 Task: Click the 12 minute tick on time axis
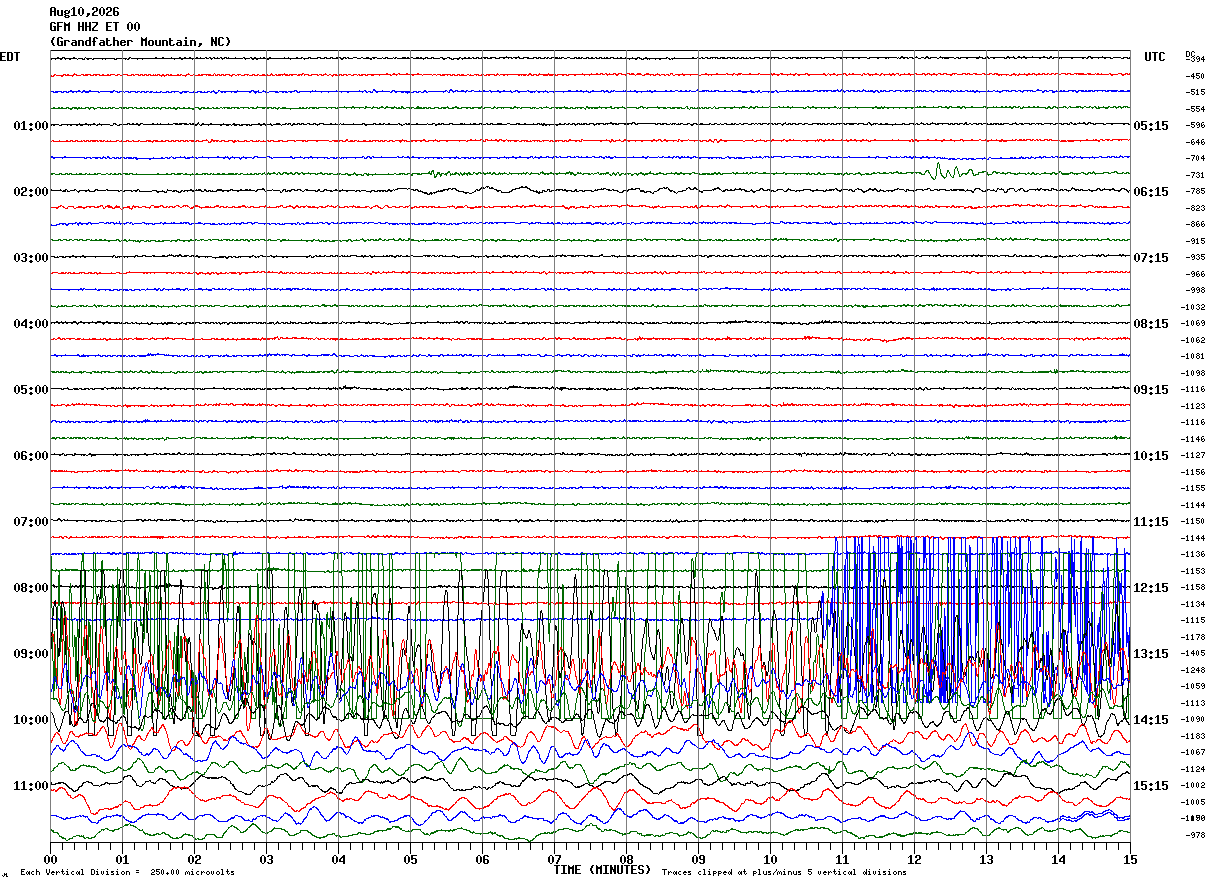pos(914,859)
